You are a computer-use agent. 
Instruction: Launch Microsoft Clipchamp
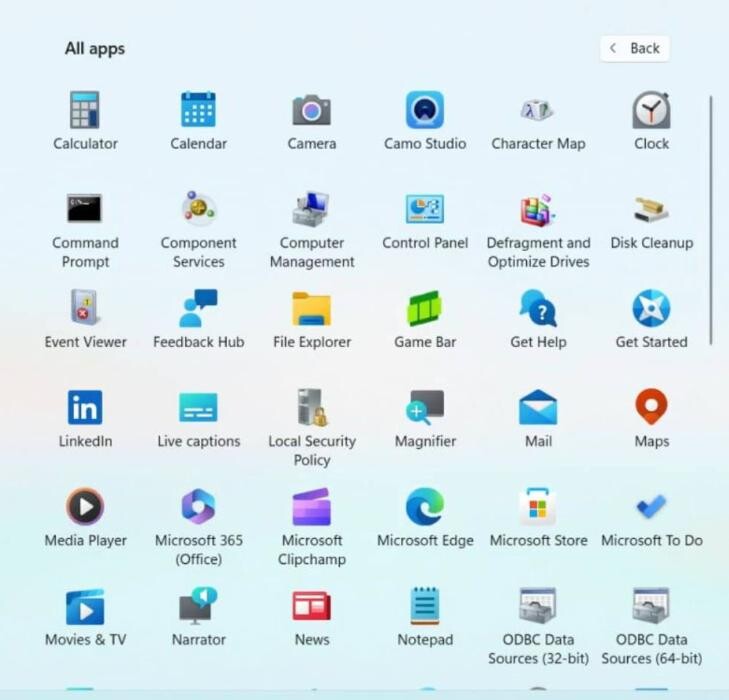(312, 507)
